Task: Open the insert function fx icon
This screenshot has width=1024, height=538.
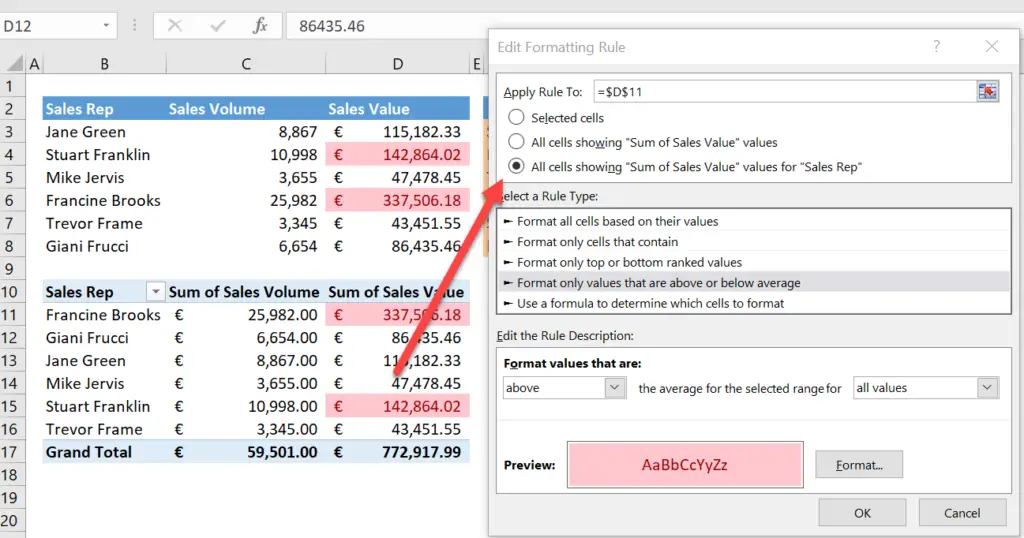Action: 260,25
